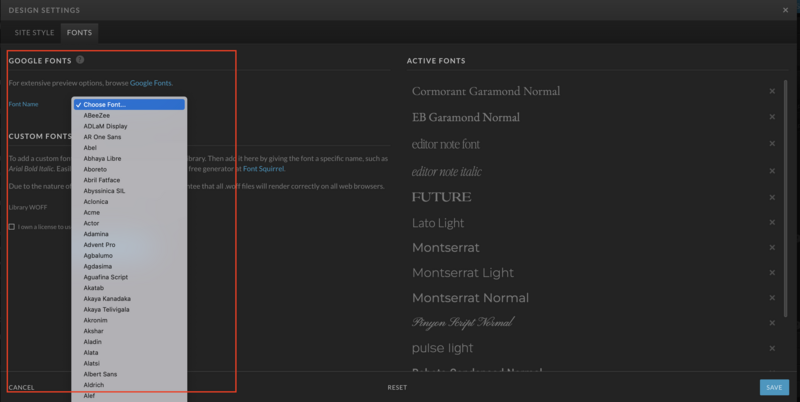Select Agbalumo font option
Viewport: 800px width, 402px height.
coord(129,256)
